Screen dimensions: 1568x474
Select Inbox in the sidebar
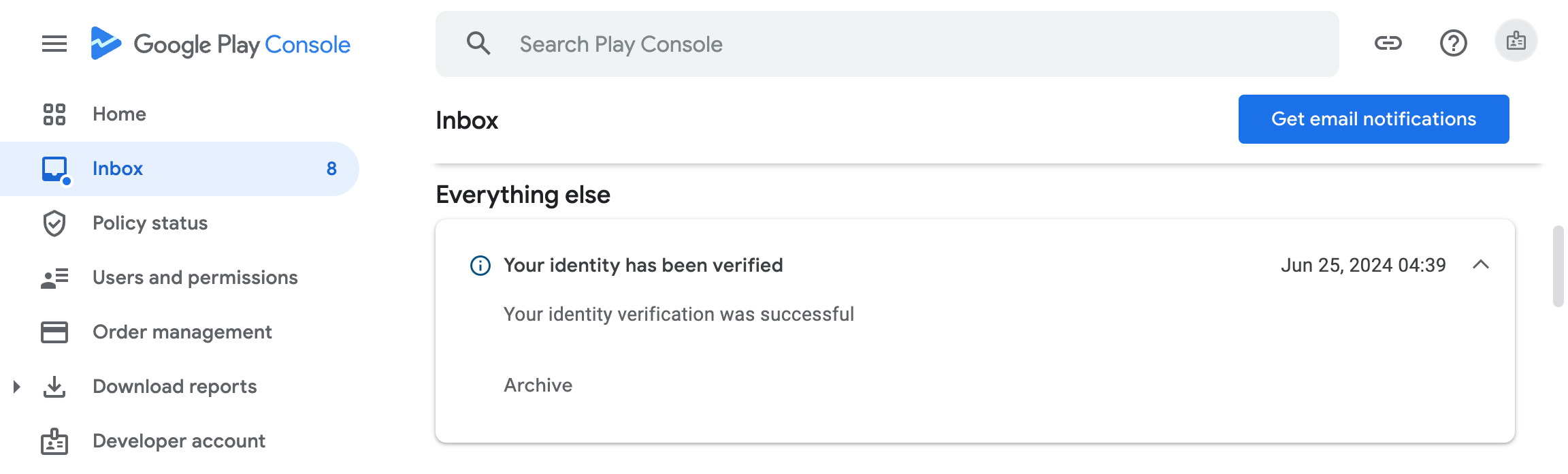[118, 168]
